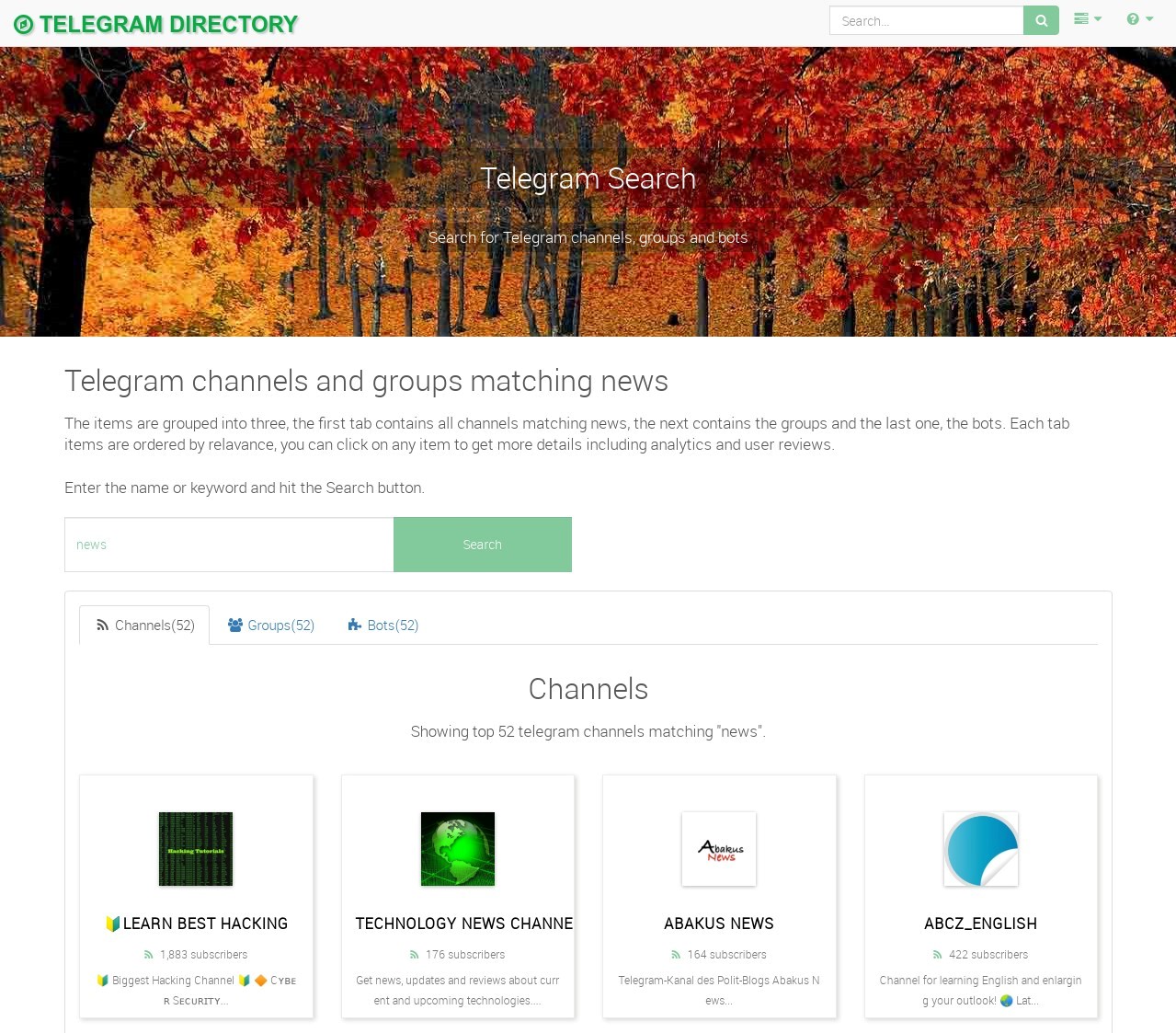
Task: Click the feed icon beside 176 subscribers
Action: click(415, 955)
